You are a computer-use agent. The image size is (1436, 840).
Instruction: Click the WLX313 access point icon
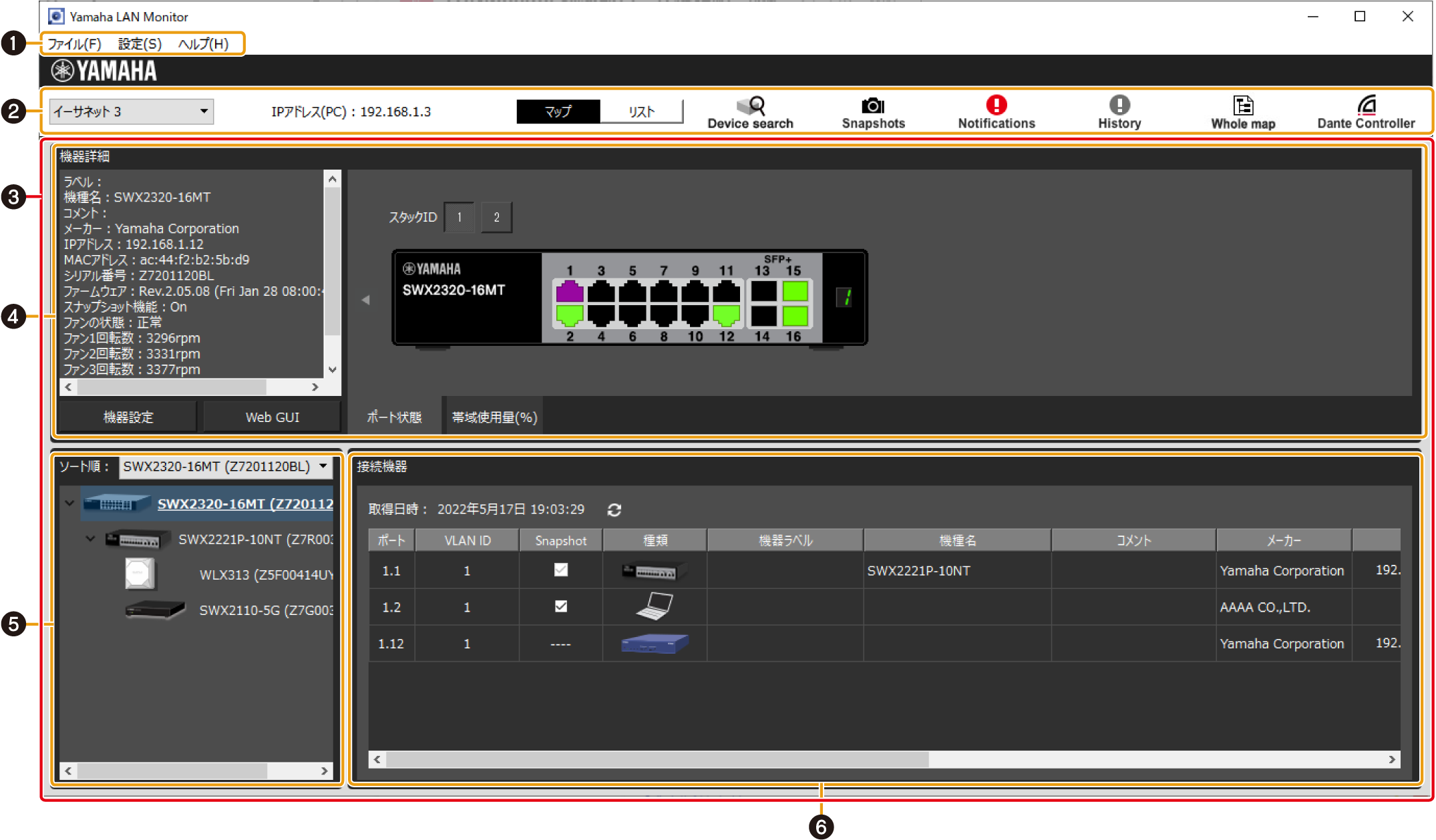point(140,574)
